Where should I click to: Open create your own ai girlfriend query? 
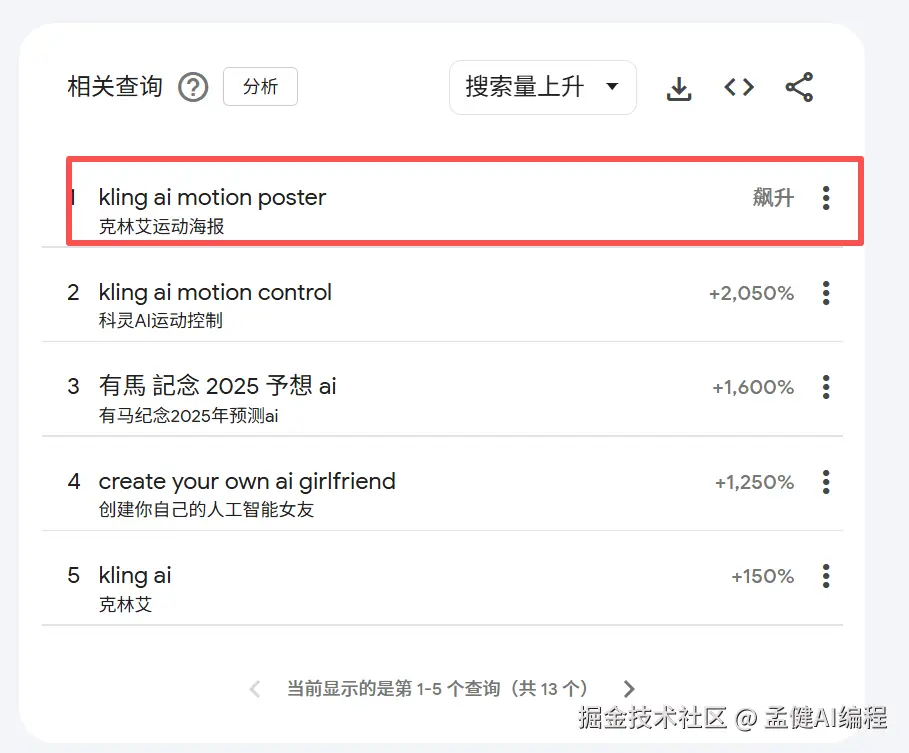tap(247, 482)
